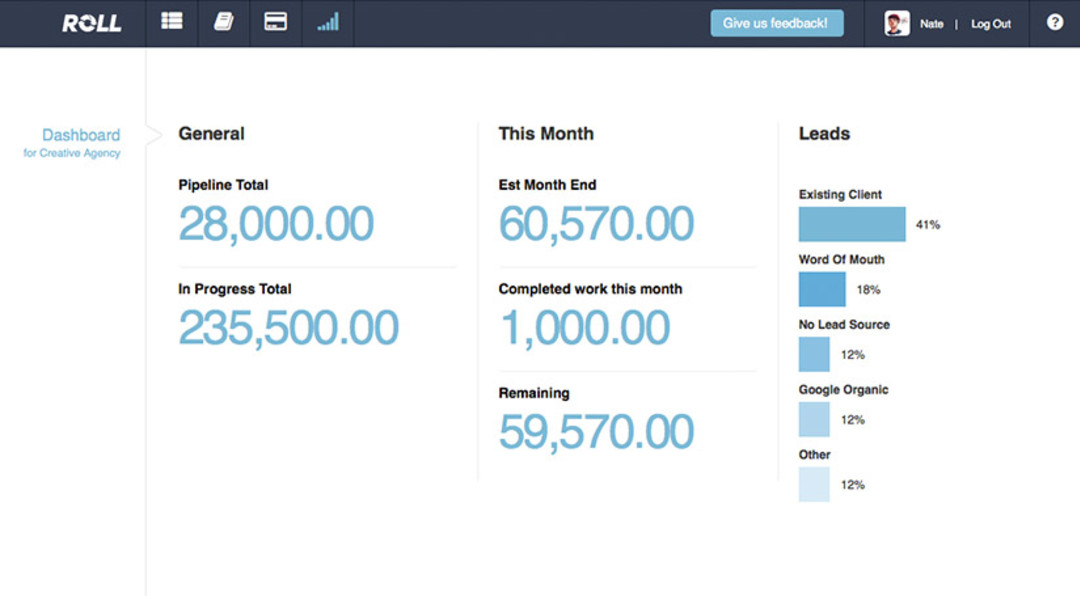Click the Give us feedback! button
The width and height of the screenshot is (1080, 596).
(776, 23)
